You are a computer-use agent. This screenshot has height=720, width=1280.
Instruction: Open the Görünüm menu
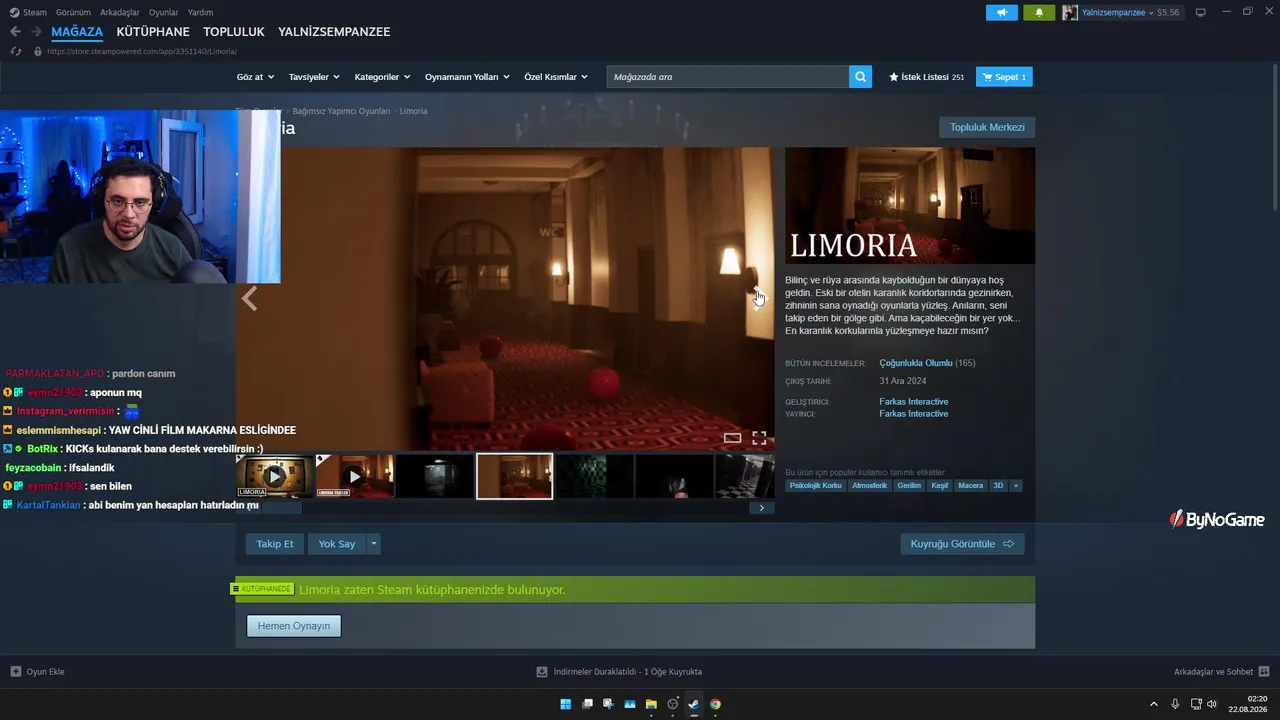pos(73,13)
